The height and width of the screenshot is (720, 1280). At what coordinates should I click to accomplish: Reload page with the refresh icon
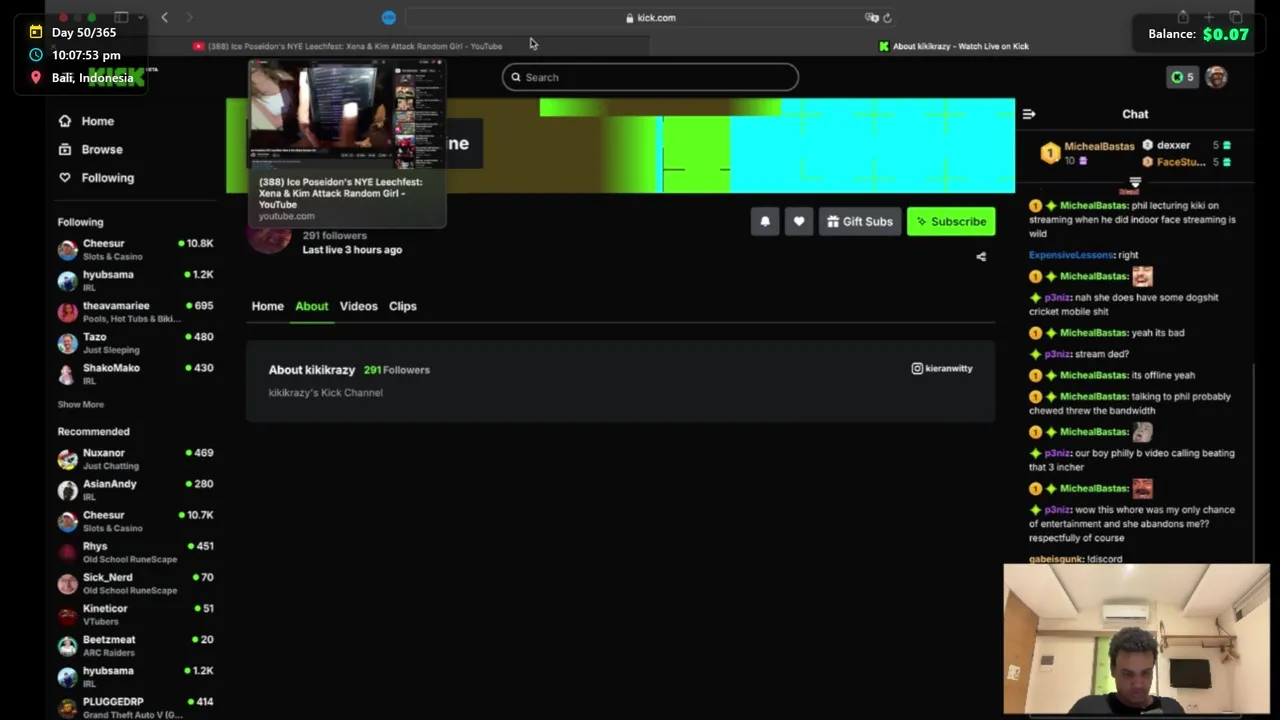[x=887, y=17]
